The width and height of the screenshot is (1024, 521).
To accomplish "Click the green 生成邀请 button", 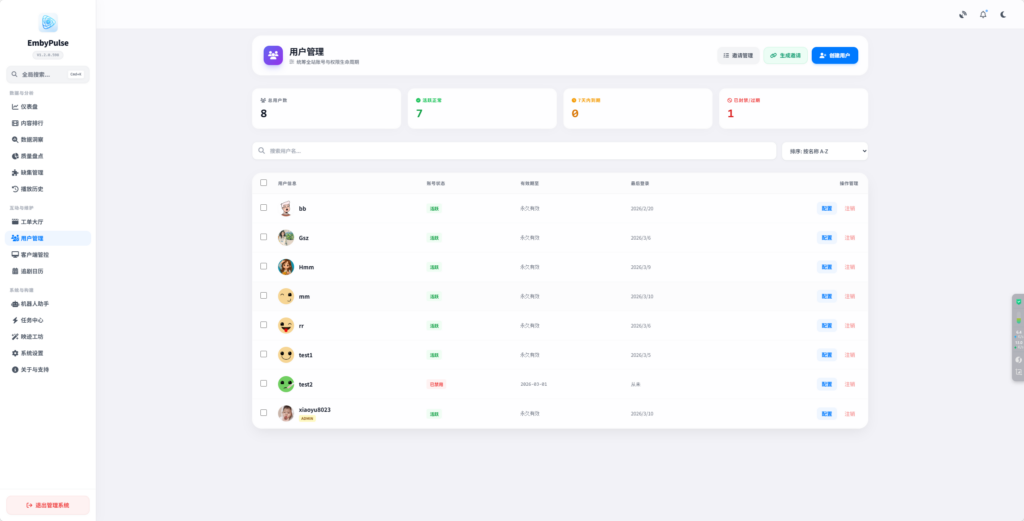I will [785, 56].
